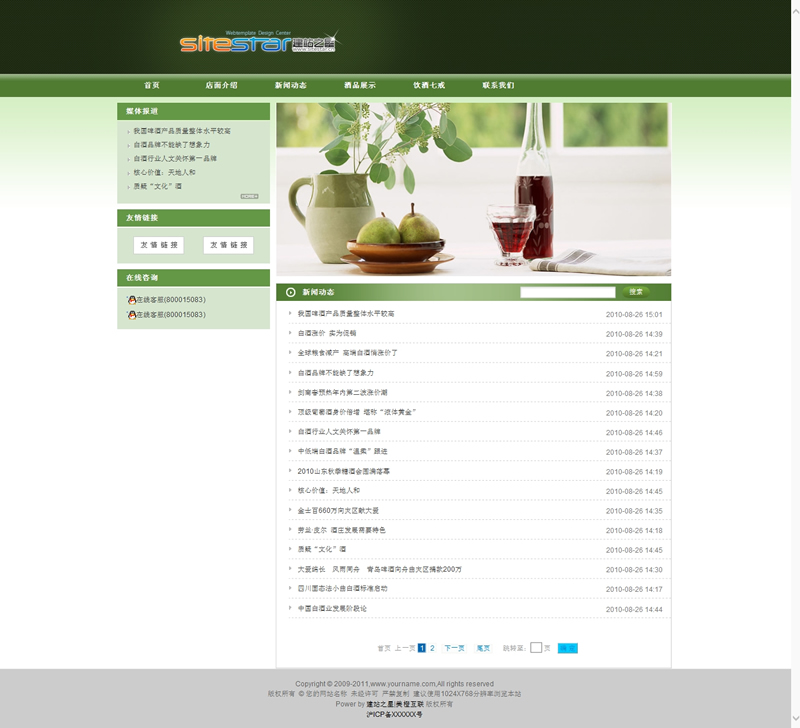Click the circular arrow icon beside 新闻动态 heading
Image resolution: width=800 pixels, height=728 pixels.
pyautogui.click(x=291, y=292)
